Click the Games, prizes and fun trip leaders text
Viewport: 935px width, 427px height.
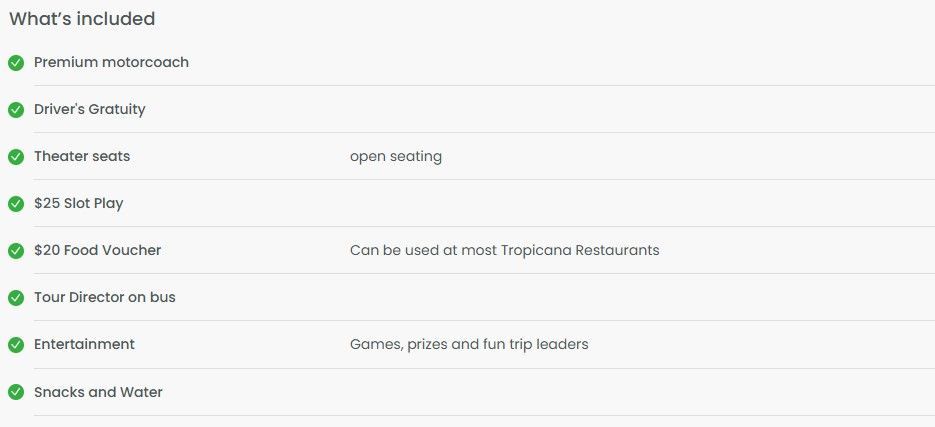469,345
